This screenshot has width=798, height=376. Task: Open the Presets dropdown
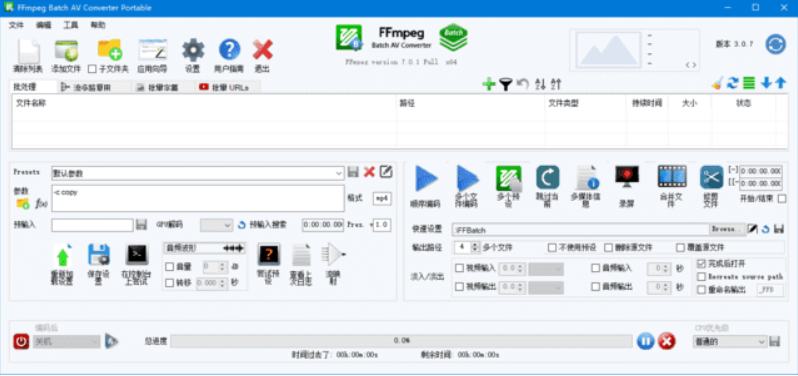pos(198,173)
